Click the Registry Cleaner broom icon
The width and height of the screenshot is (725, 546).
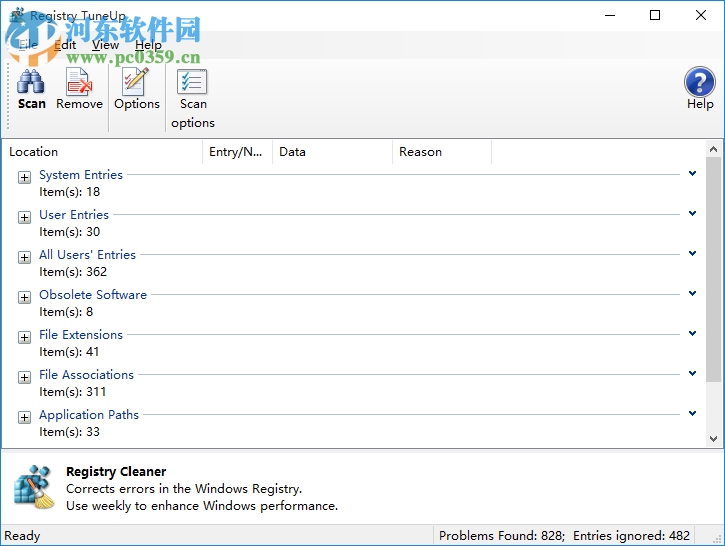33,487
